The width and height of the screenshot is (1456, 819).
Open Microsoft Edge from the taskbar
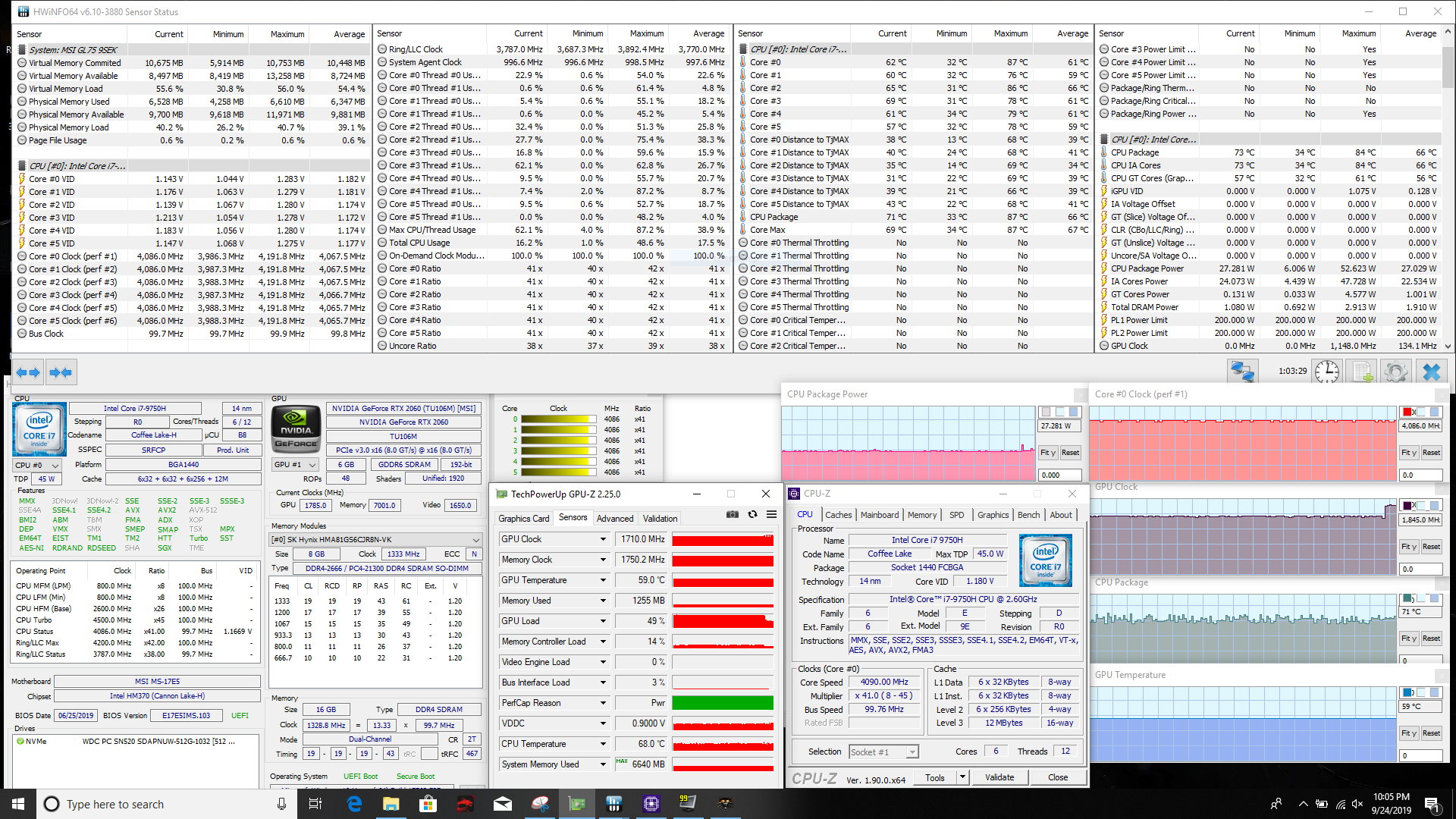354,804
